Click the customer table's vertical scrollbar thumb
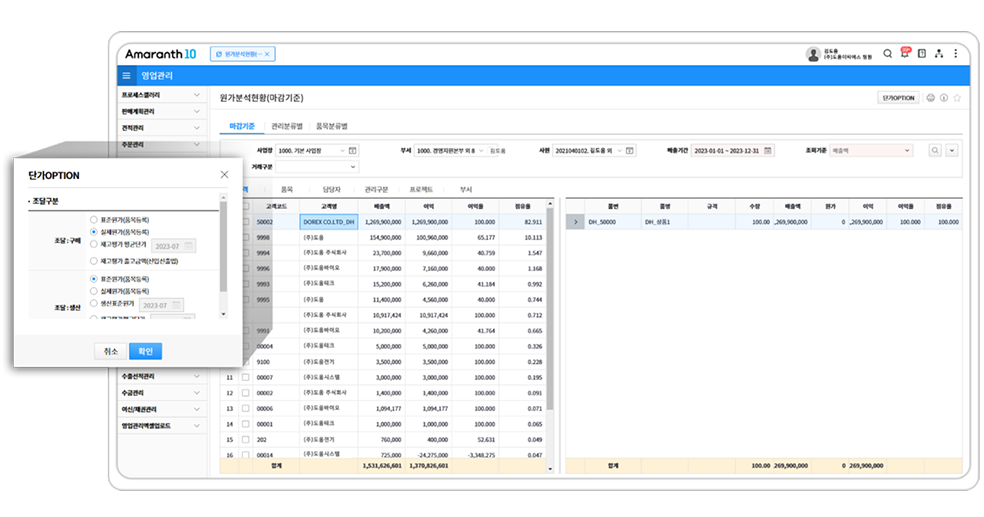984x517 pixels. point(550,309)
